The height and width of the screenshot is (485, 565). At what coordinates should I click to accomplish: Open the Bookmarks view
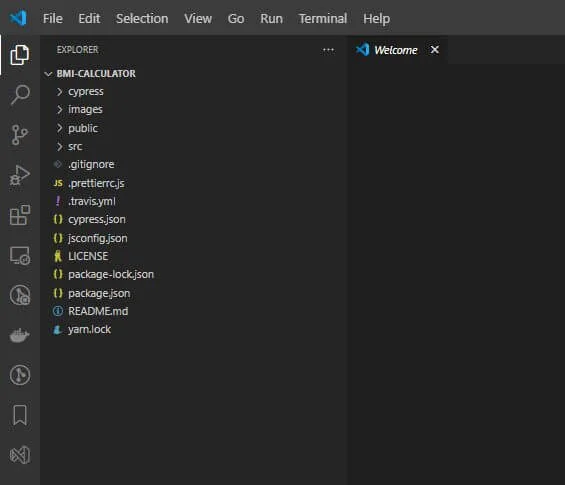[20, 415]
